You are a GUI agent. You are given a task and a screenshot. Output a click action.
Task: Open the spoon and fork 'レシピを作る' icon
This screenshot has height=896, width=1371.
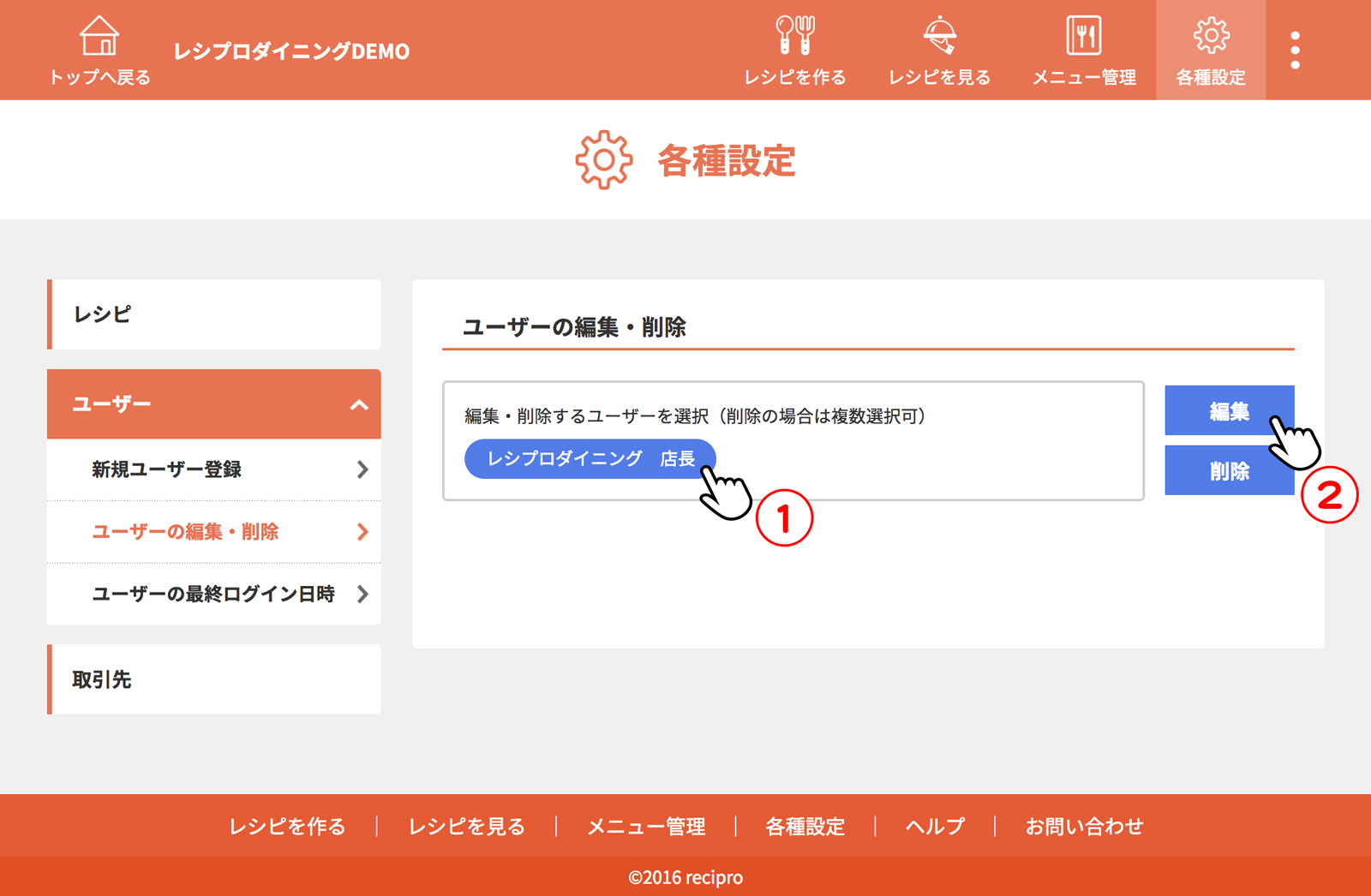(x=794, y=37)
